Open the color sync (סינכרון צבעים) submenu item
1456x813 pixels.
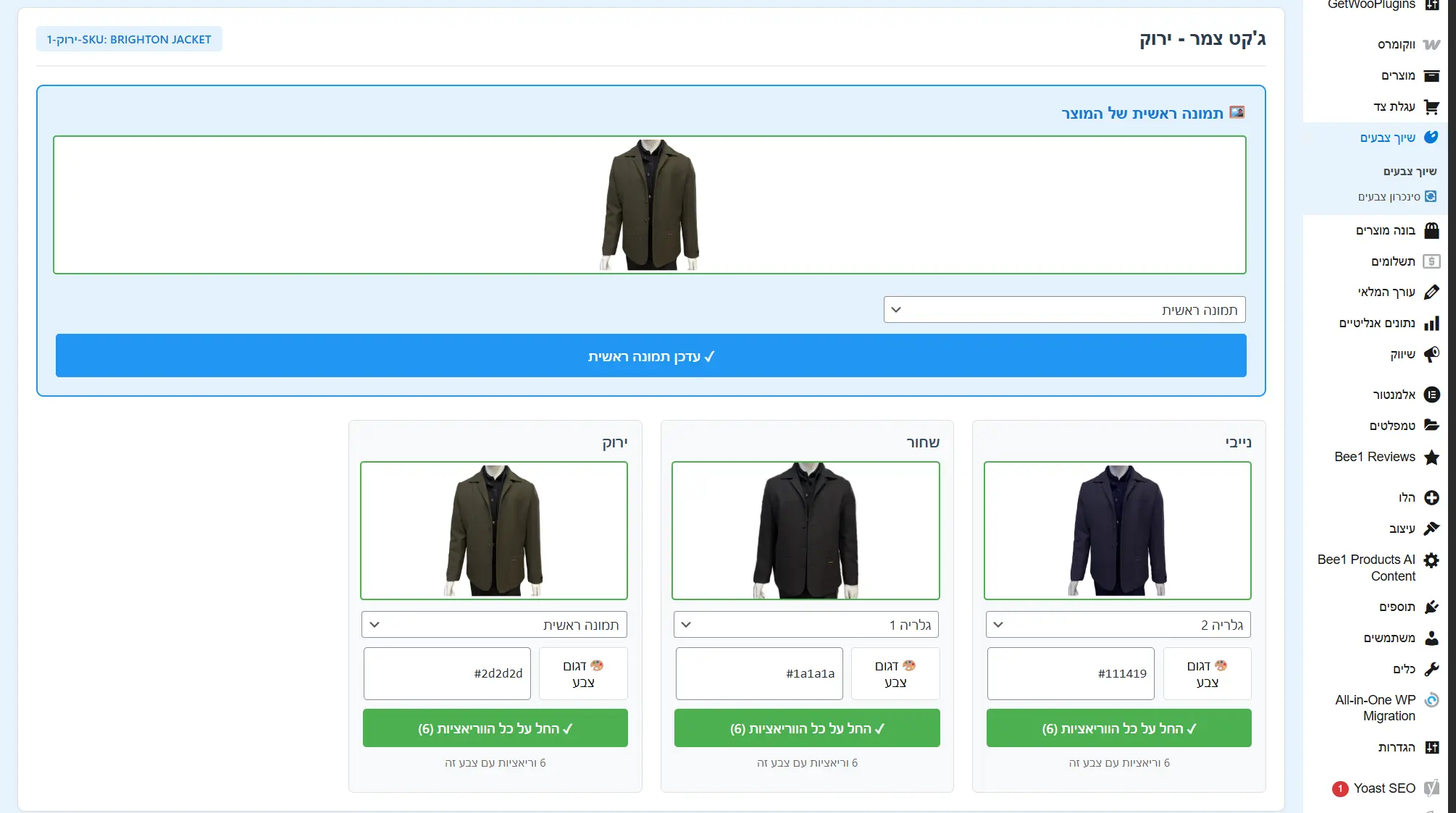tap(1389, 197)
